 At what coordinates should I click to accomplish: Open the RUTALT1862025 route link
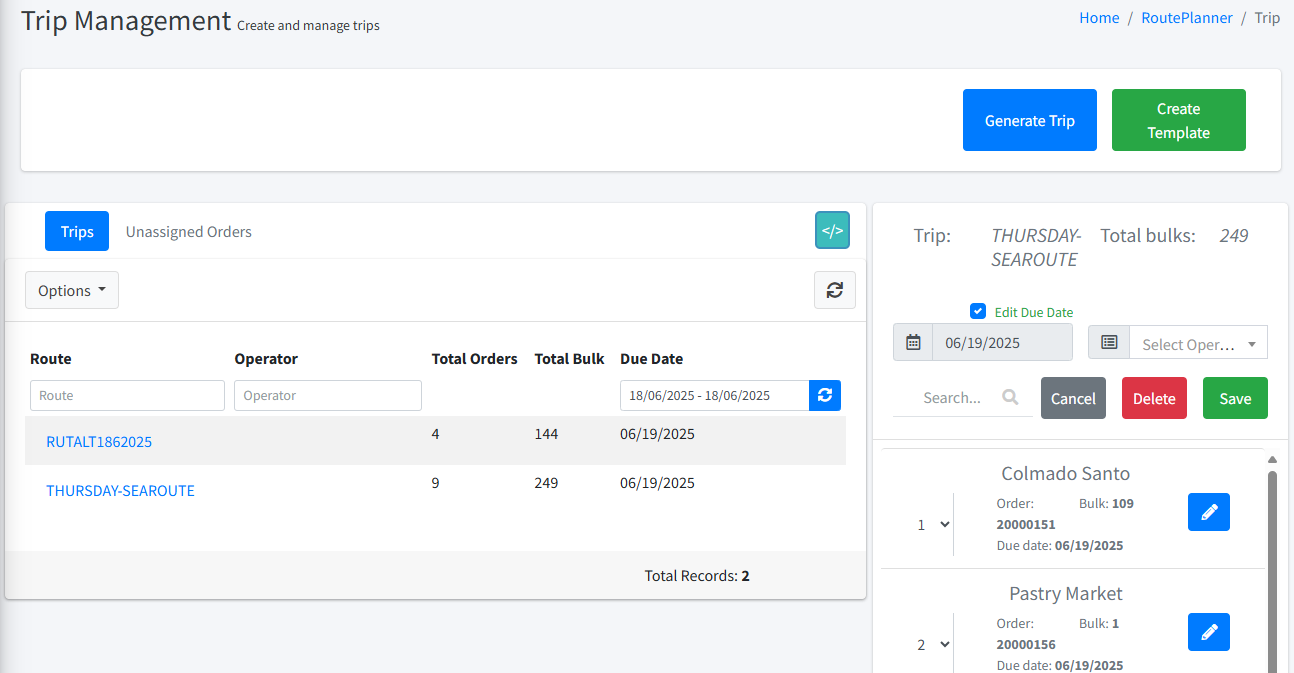point(99,441)
